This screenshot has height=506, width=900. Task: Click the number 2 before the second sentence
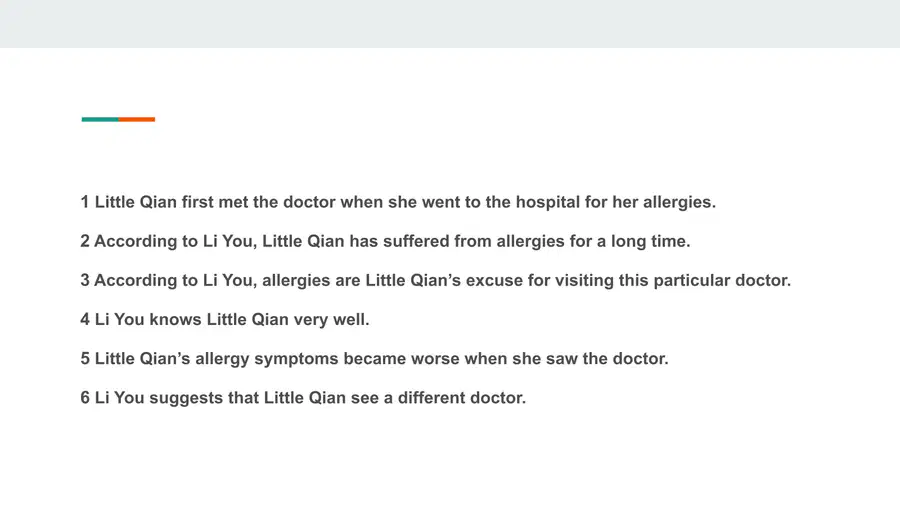pos(85,241)
